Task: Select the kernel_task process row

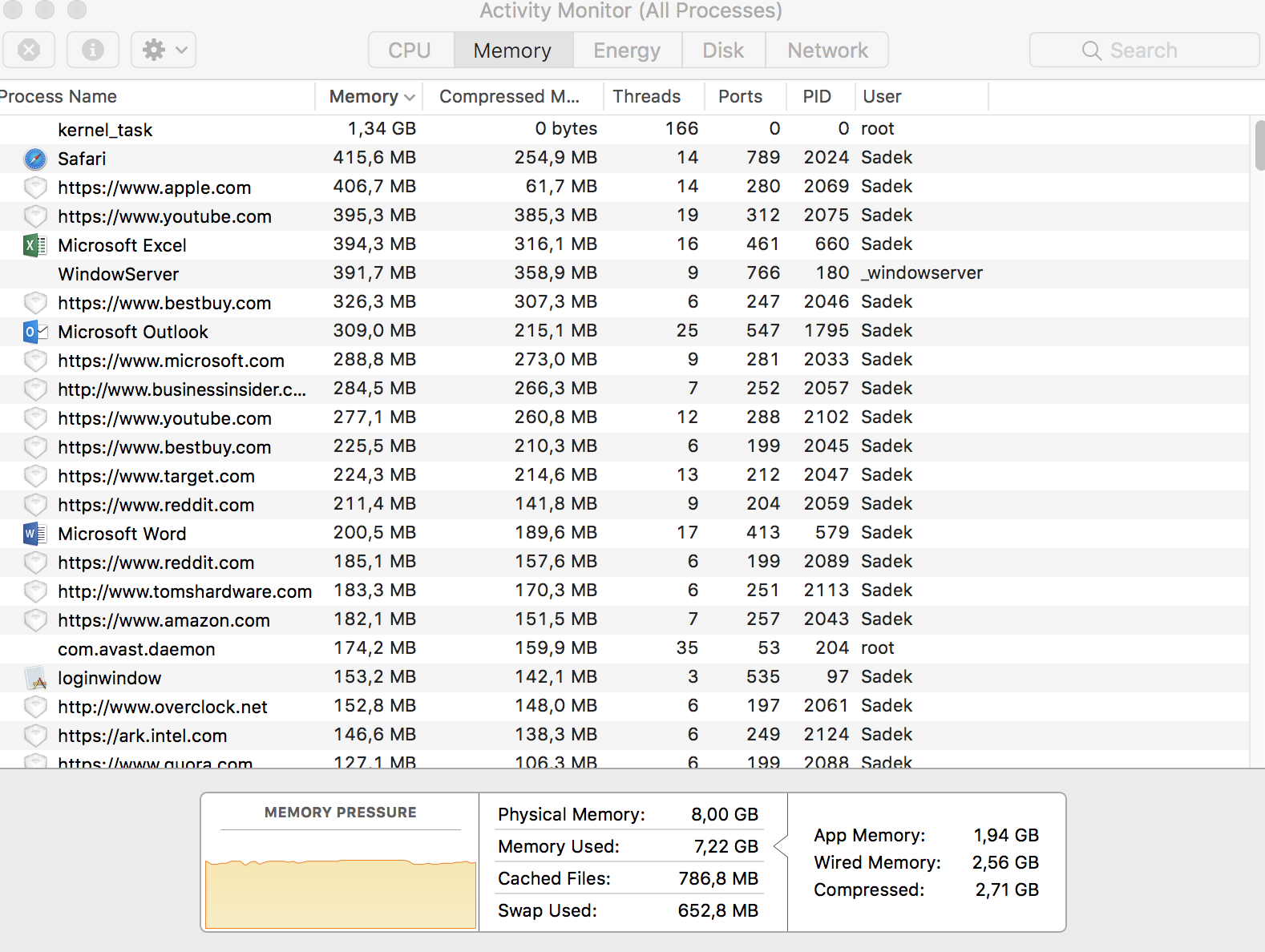Action: [624, 129]
